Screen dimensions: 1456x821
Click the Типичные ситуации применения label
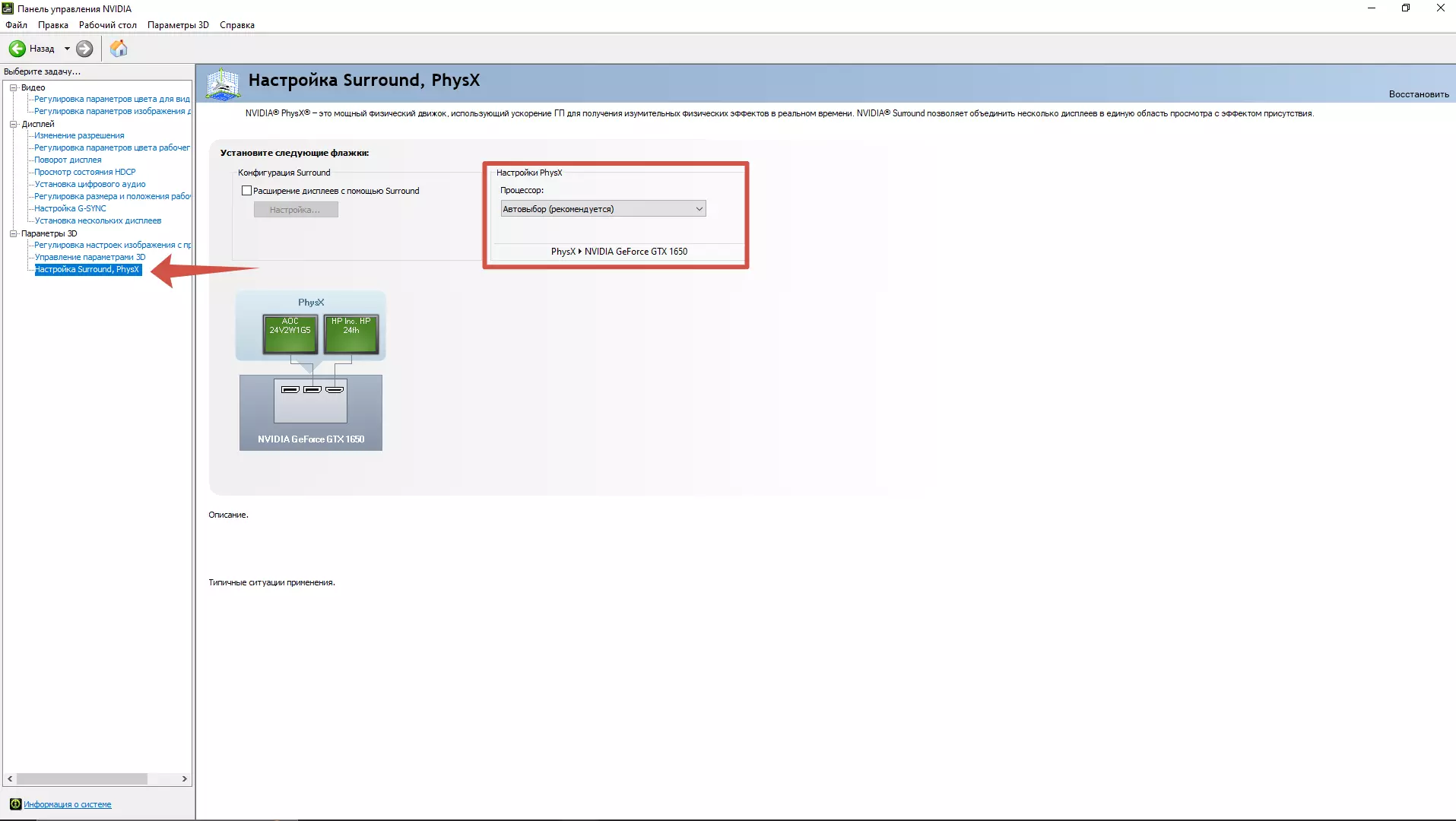pos(271,582)
